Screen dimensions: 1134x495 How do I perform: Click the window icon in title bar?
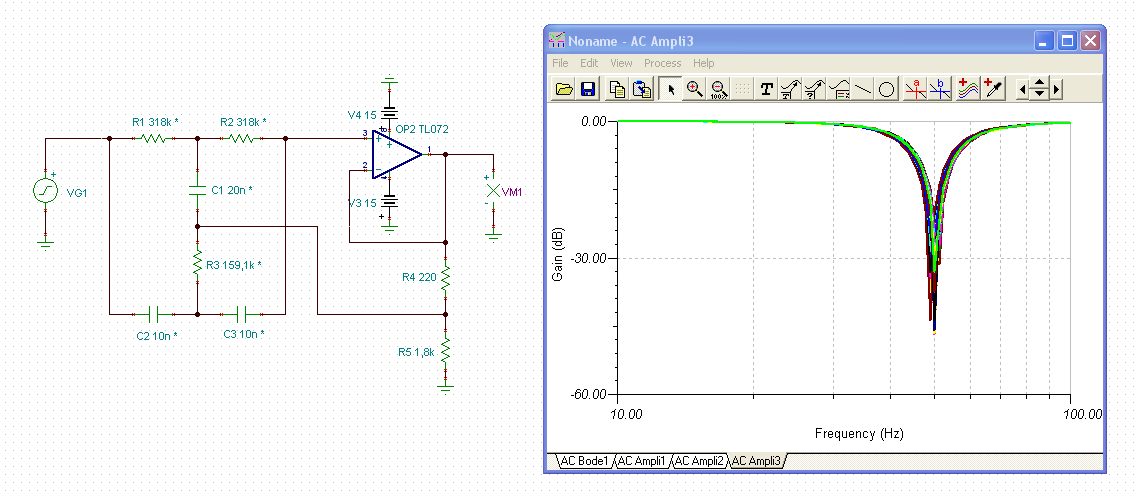[x=557, y=40]
